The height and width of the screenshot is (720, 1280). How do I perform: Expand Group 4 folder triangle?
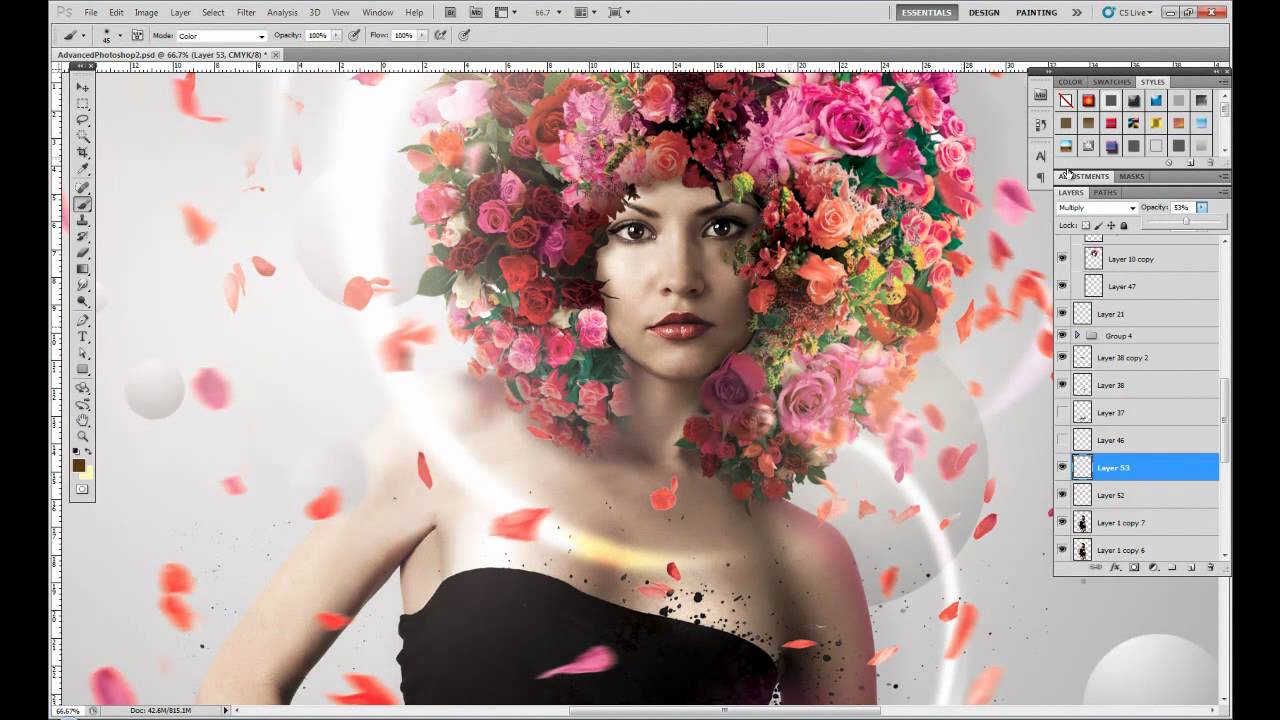tap(1077, 336)
